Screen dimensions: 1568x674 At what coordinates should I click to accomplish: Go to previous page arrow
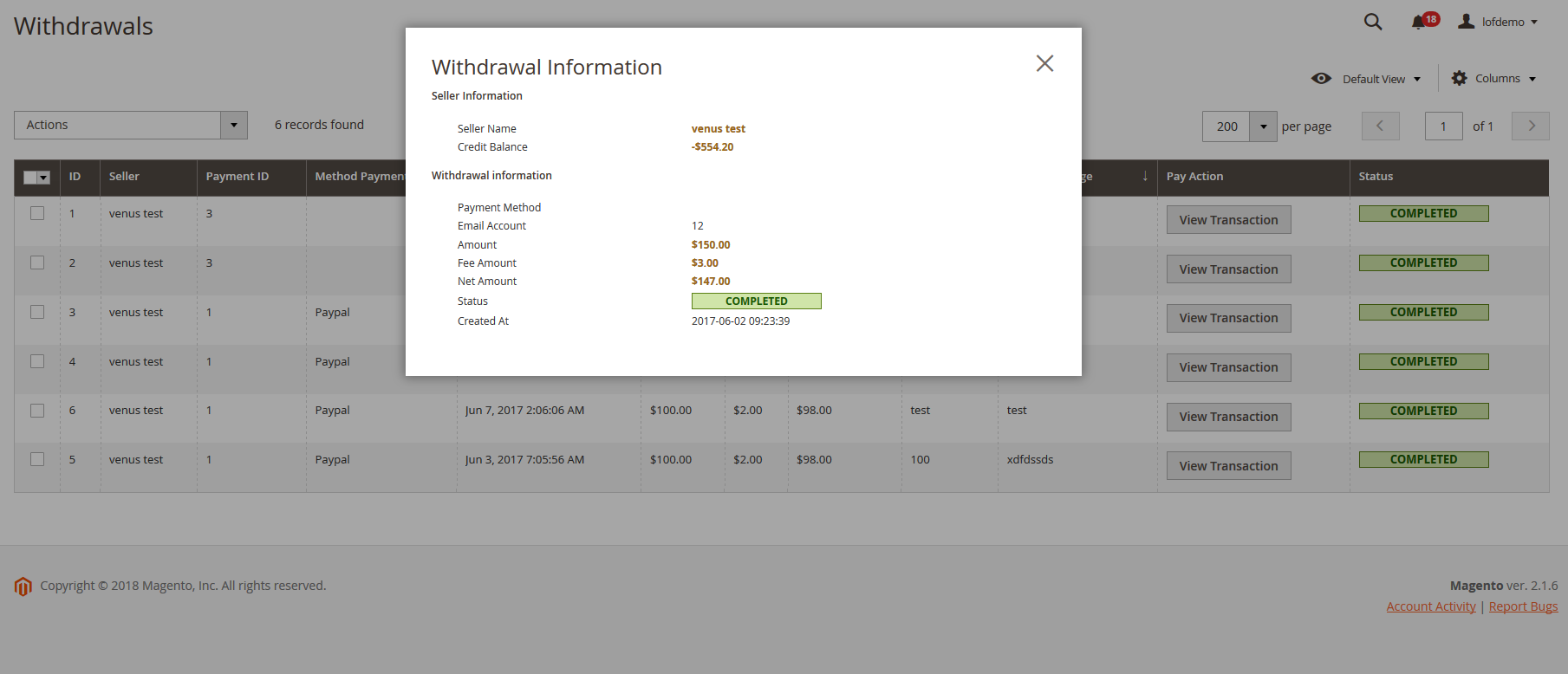pyautogui.click(x=1380, y=126)
